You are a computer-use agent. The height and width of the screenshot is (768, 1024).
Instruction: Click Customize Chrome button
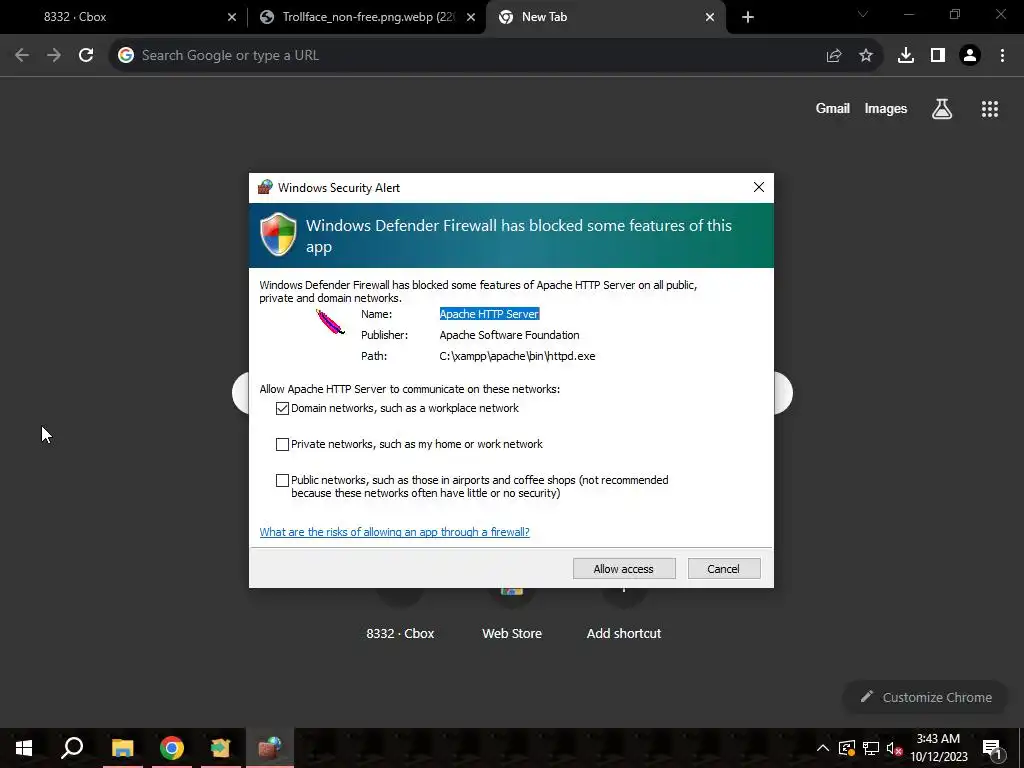point(927,697)
